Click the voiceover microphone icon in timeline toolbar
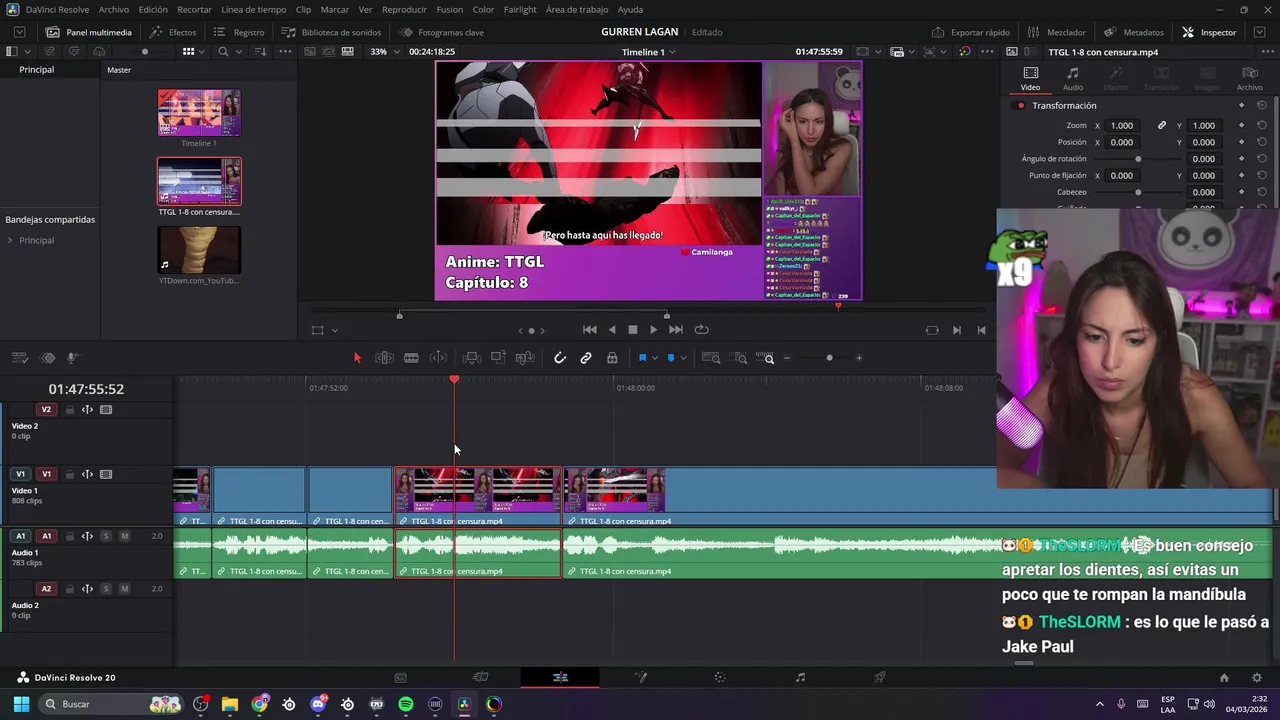The width and height of the screenshot is (1280, 720). (x=72, y=358)
